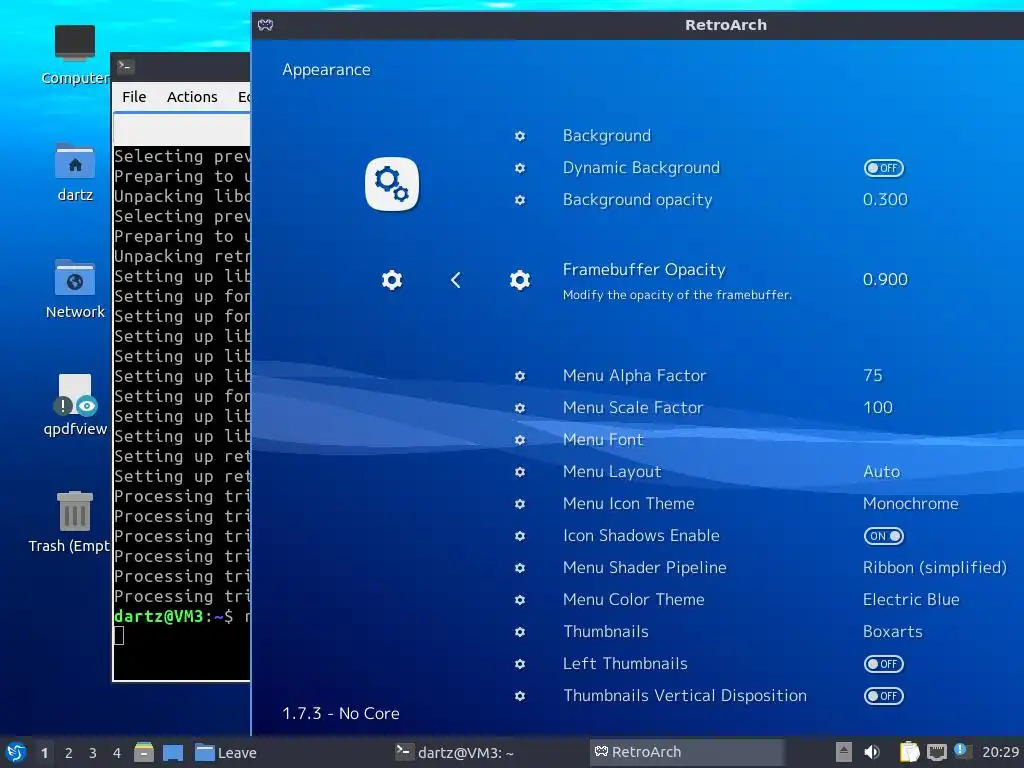The image size is (1024, 768).
Task: Select the Menu Font entry
Action: click(603, 440)
